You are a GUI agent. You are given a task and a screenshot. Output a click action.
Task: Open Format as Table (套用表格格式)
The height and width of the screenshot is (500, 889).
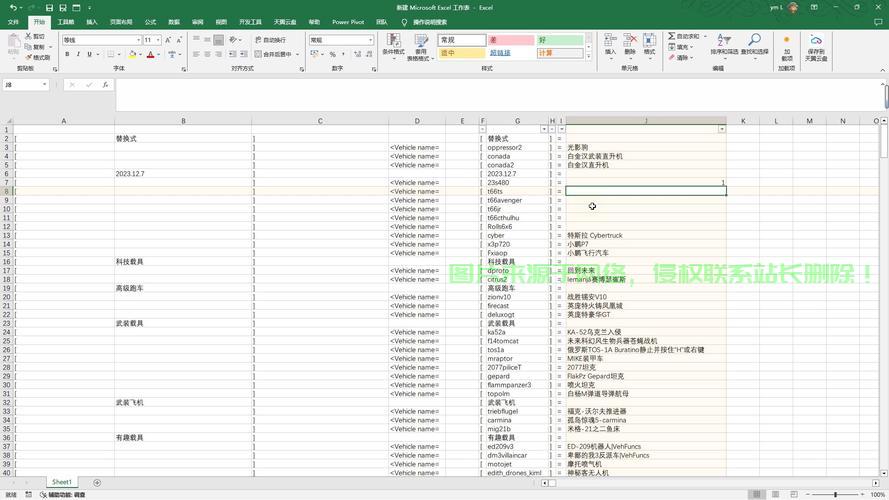[421, 46]
